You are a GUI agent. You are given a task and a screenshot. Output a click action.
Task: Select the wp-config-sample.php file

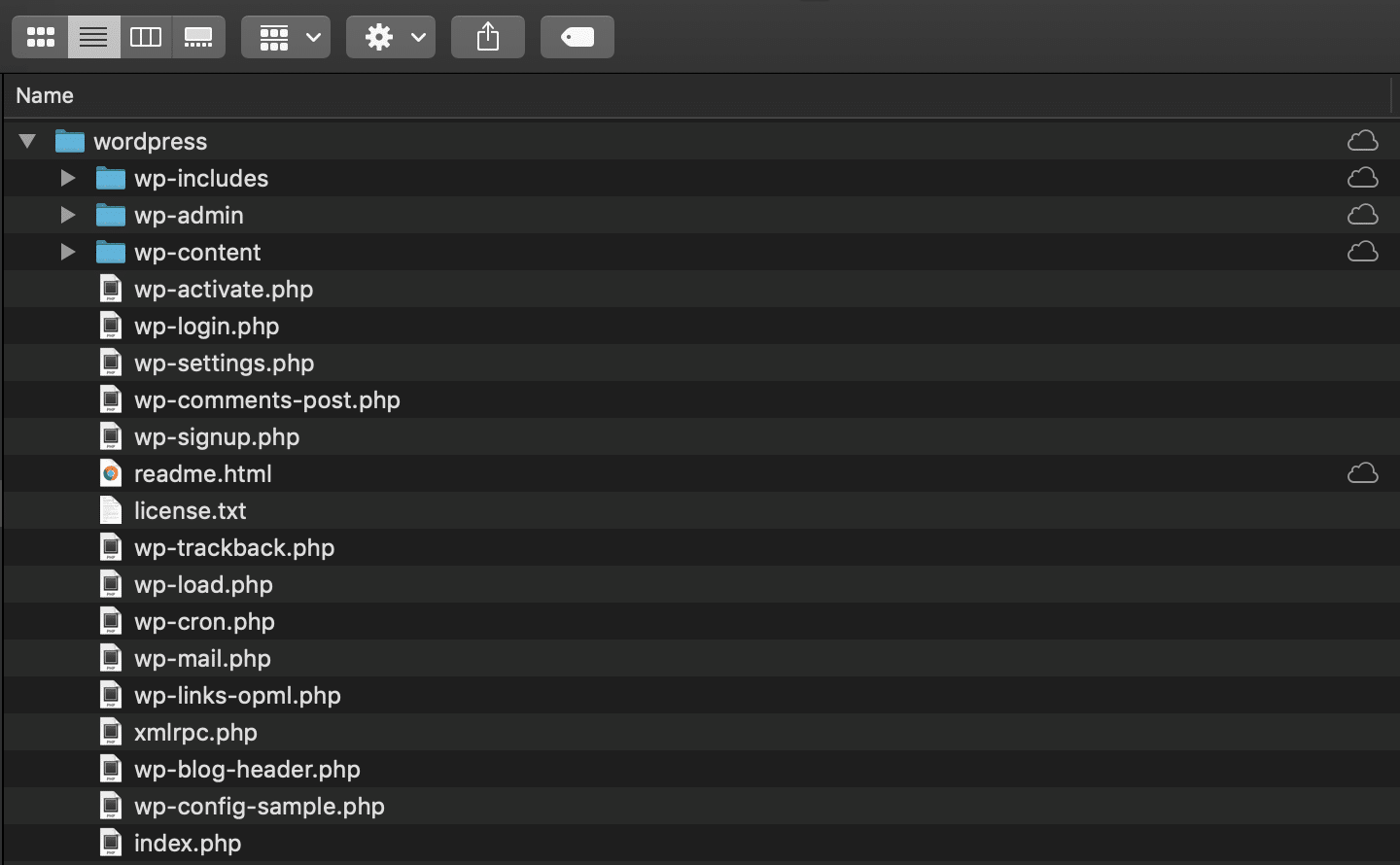click(x=258, y=806)
